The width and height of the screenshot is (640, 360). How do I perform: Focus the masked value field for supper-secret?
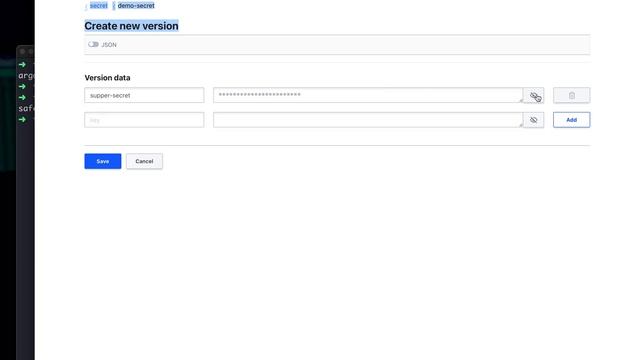click(x=368, y=95)
